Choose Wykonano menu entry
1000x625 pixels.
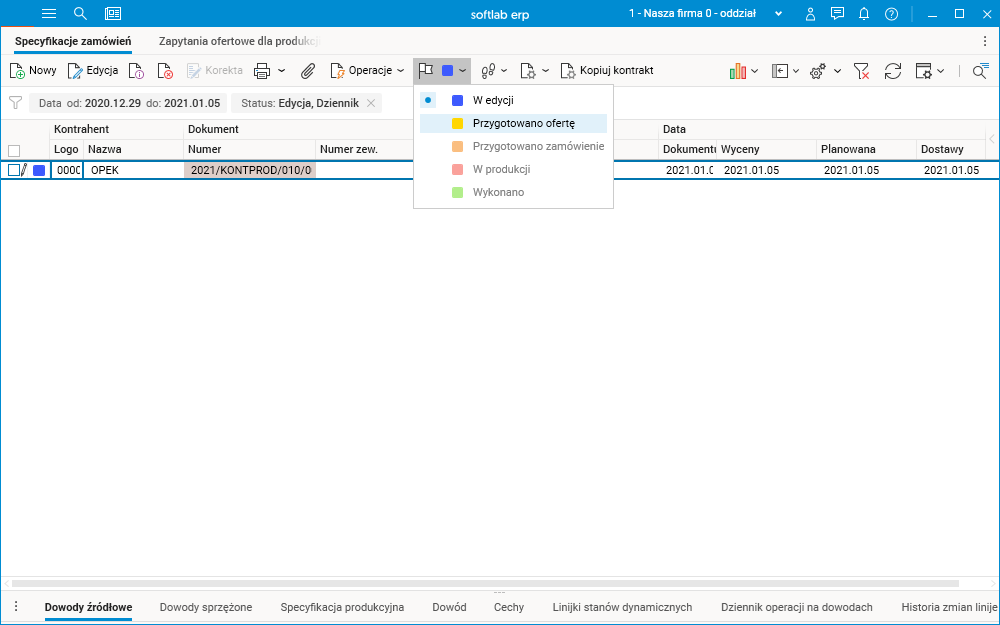coord(513,192)
